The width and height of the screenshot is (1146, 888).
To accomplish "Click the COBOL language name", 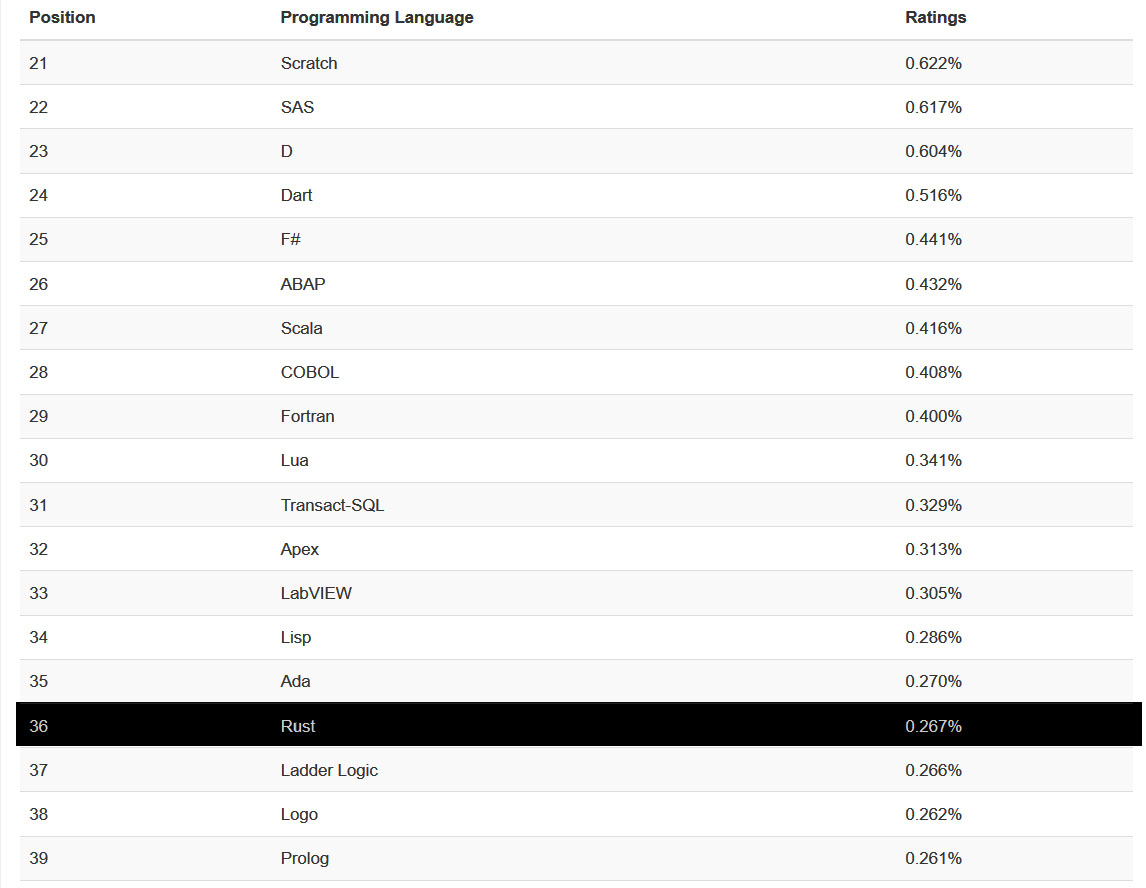I will 310,372.
